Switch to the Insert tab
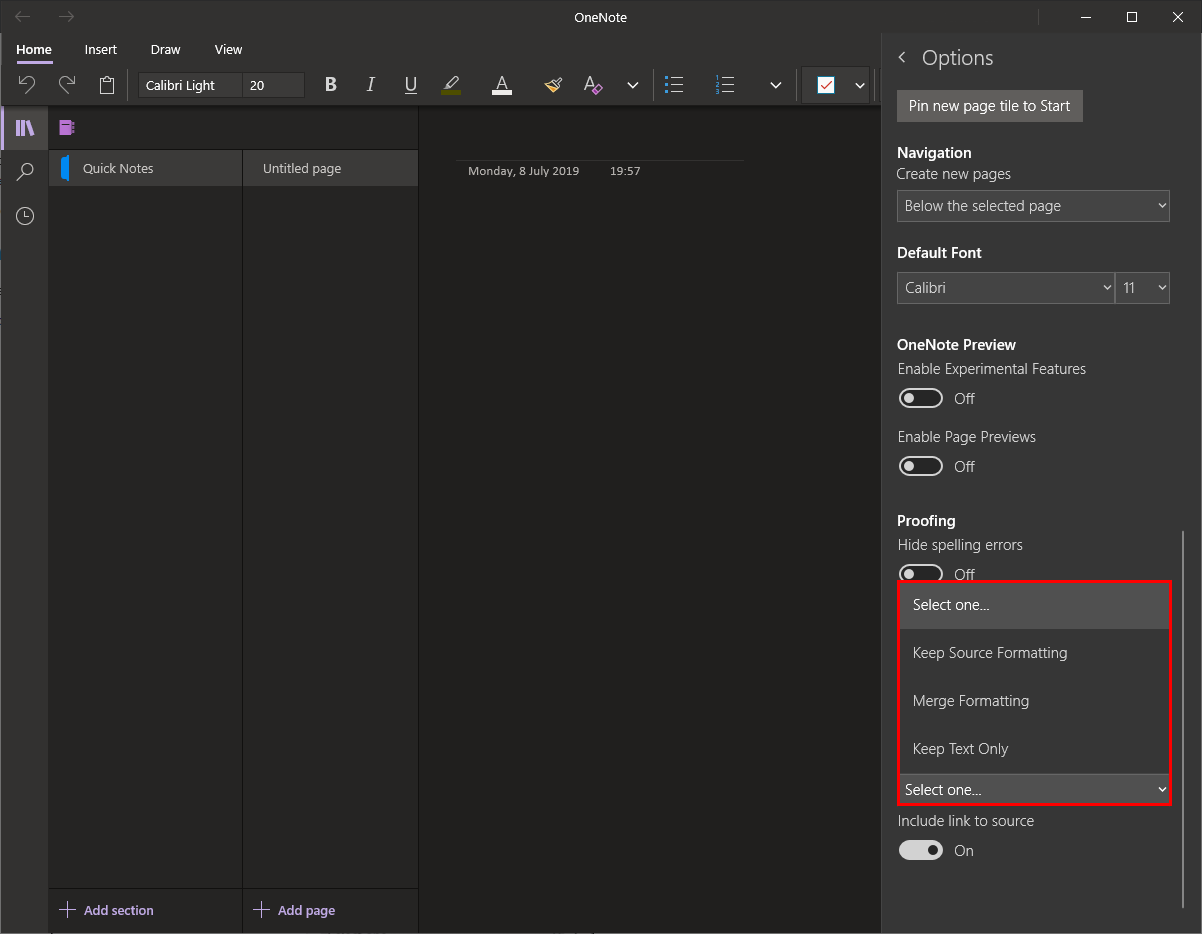 100,49
